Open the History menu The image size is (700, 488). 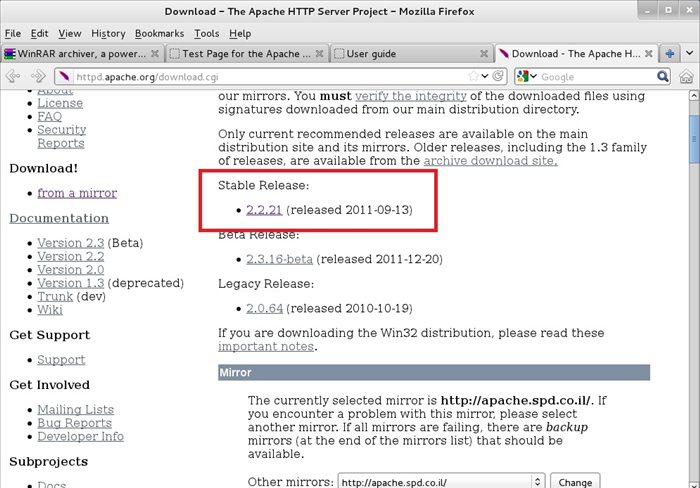point(108,33)
